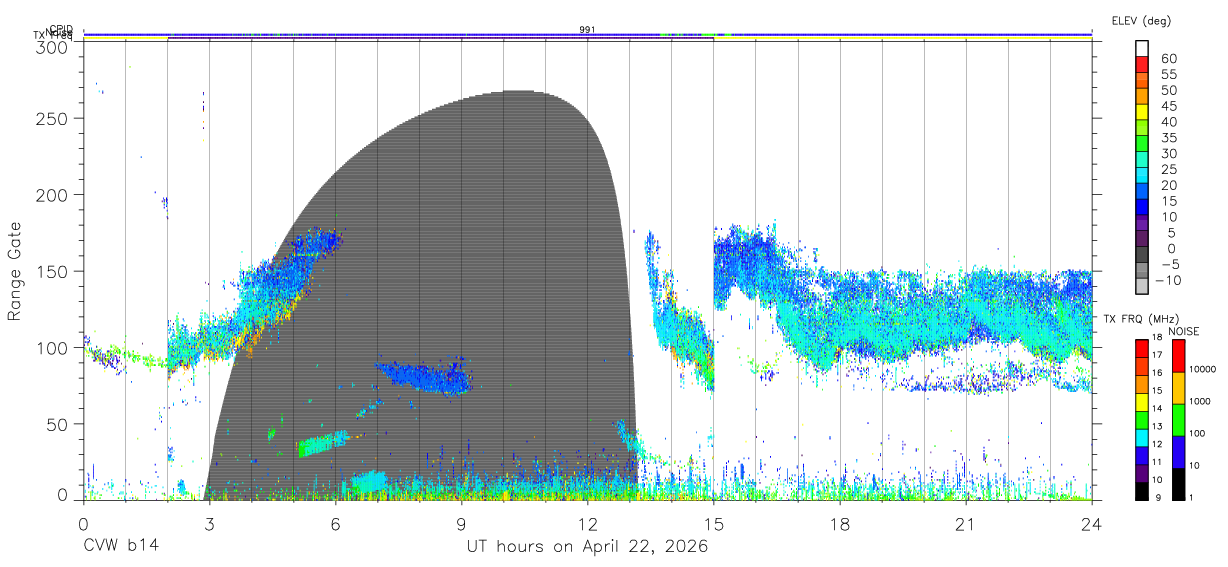Click the '40' value in ELEV legend
Viewport: 1228px width, 567px height.
pyautogui.click(x=1168, y=122)
